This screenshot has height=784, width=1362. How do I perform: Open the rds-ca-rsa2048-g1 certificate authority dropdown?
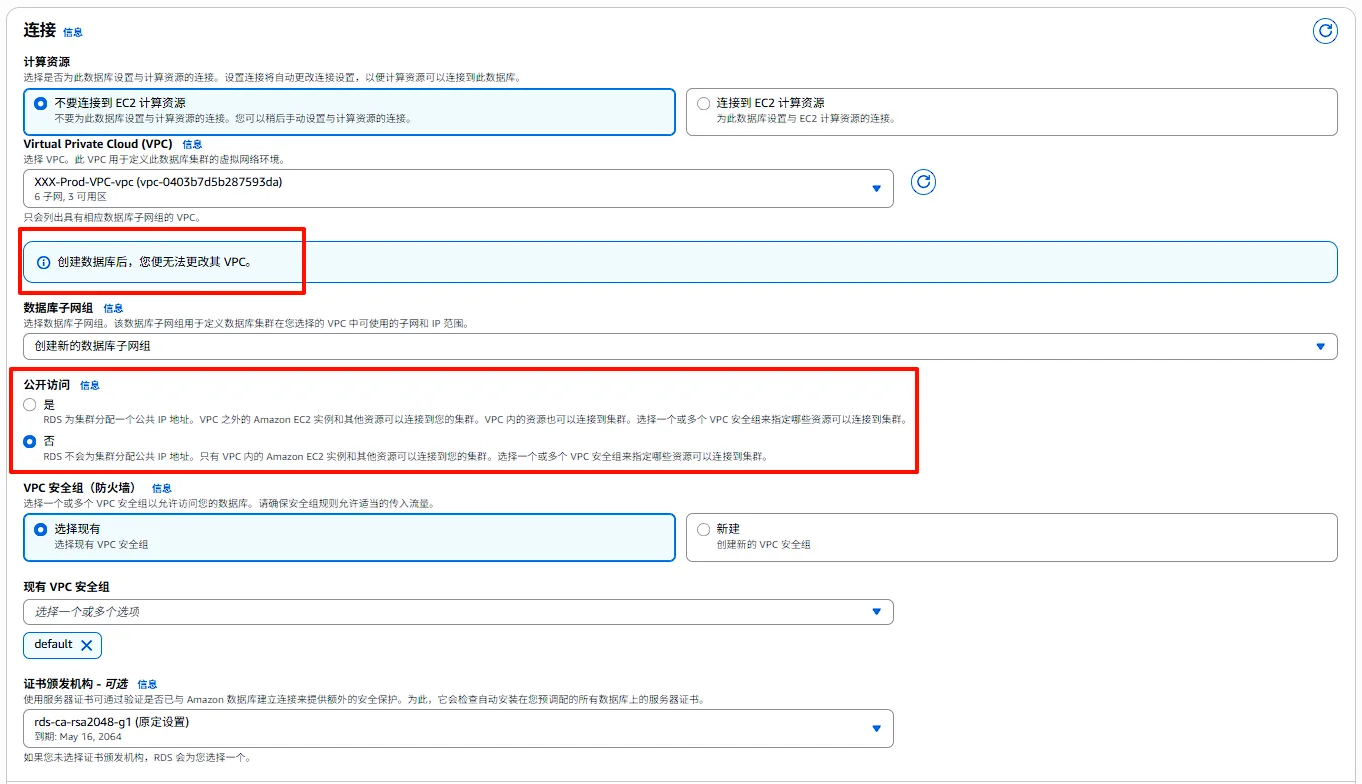point(458,728)
